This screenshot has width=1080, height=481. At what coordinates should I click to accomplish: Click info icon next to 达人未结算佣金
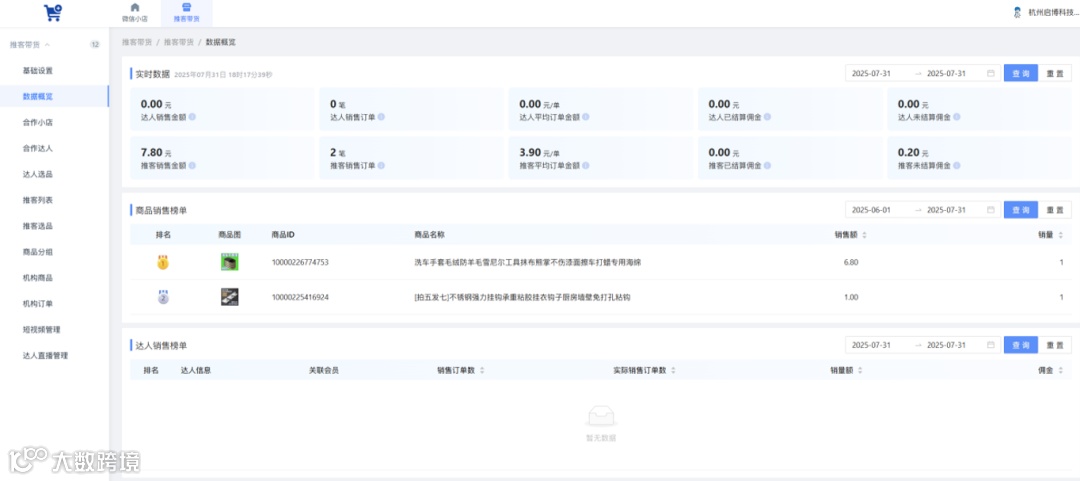click(955, 117)
